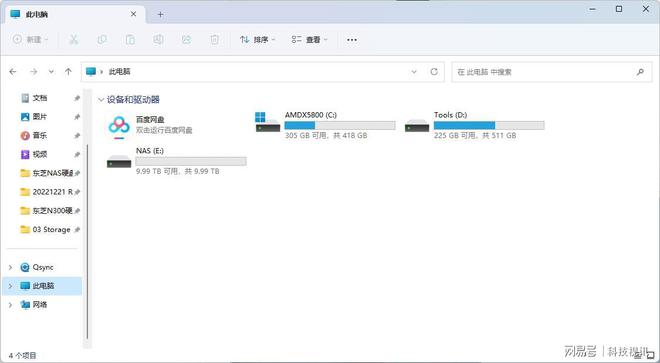This screenshot has height=363, width=660.
Task: Open the 图片 quick access folder
Action: (x=40, y=117)
